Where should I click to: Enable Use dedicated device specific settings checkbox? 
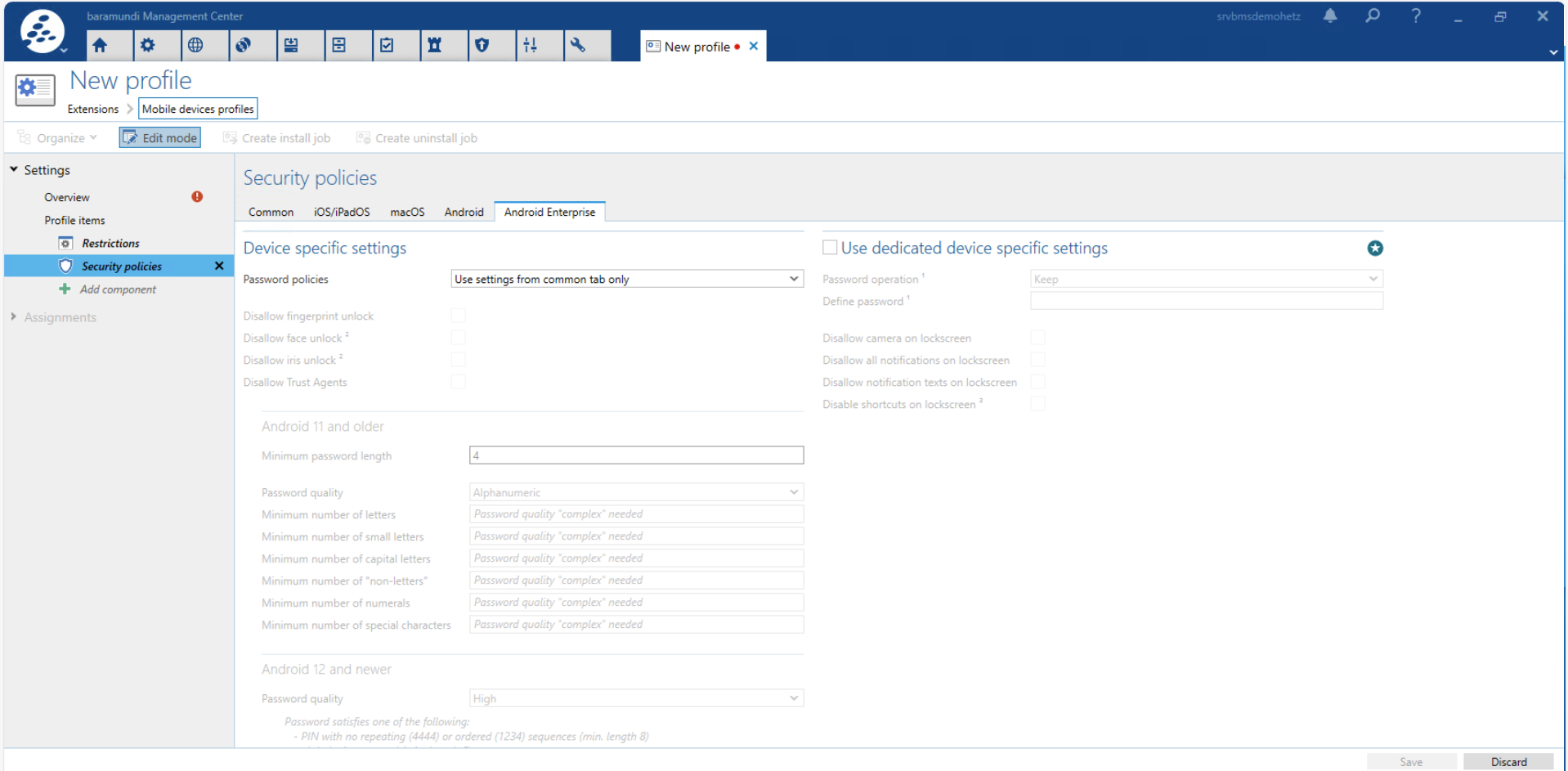pos(830,248)
